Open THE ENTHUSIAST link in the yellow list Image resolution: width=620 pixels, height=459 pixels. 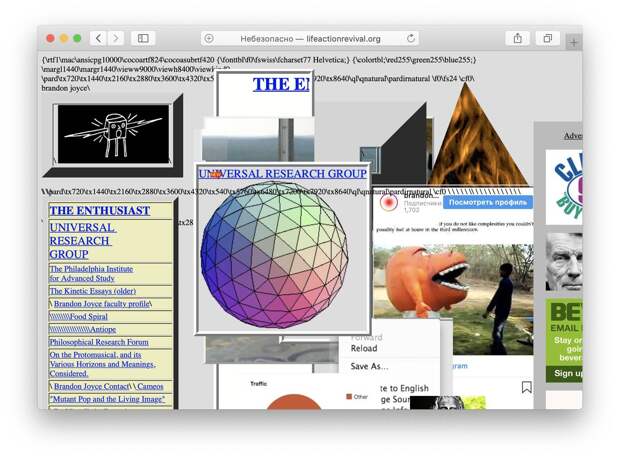point(100,211)
